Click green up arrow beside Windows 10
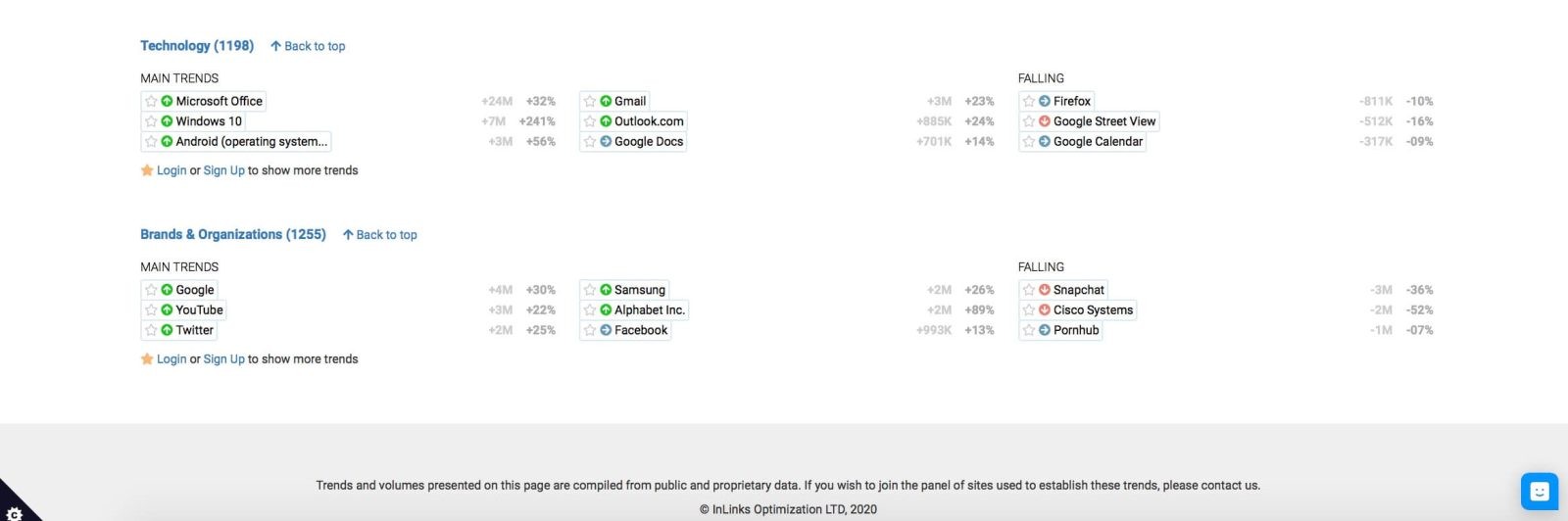1568x521 pixels. (167, 121)
